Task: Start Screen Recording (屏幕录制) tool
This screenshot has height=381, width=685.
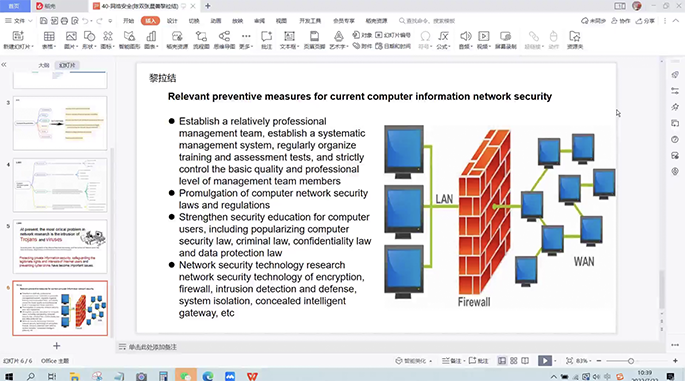Action: tap(505, 40)
